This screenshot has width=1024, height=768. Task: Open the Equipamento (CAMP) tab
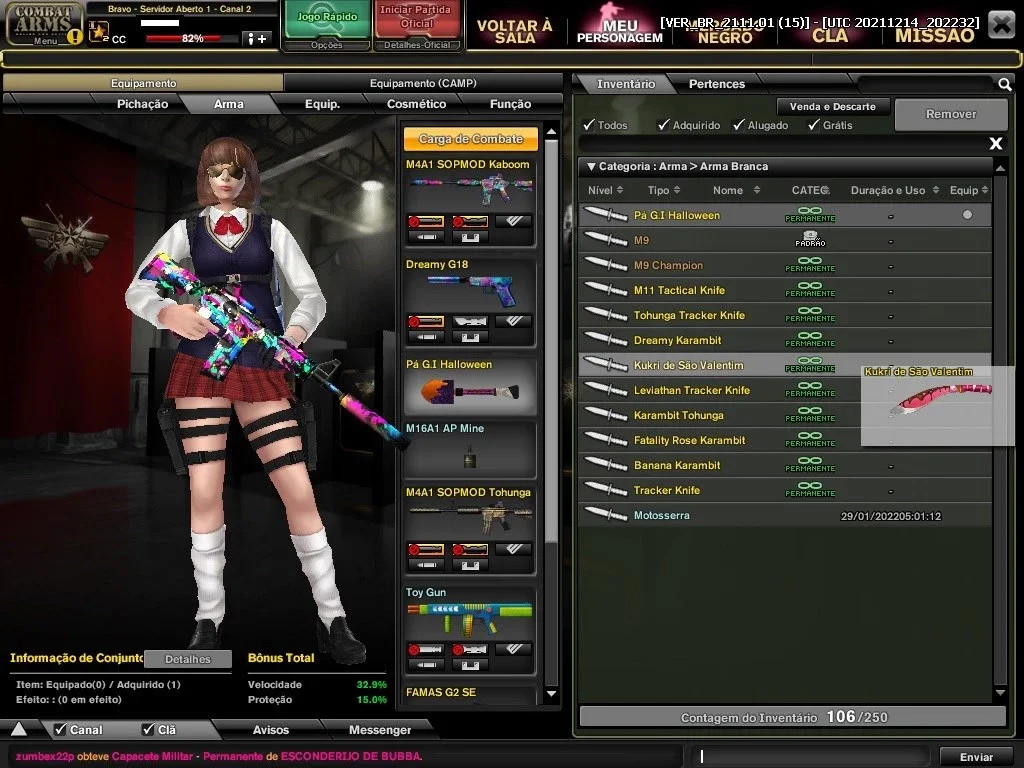pyautogui.click(x=423, y=83)
